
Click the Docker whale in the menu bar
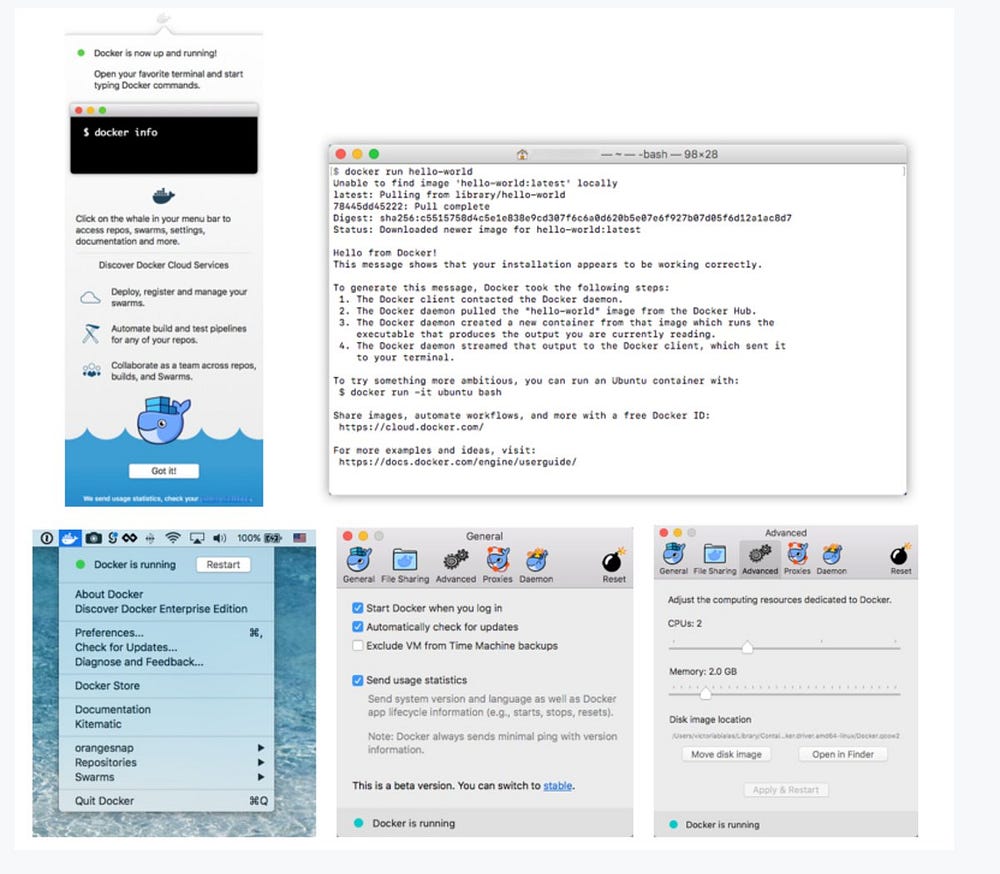coord(69,538)
